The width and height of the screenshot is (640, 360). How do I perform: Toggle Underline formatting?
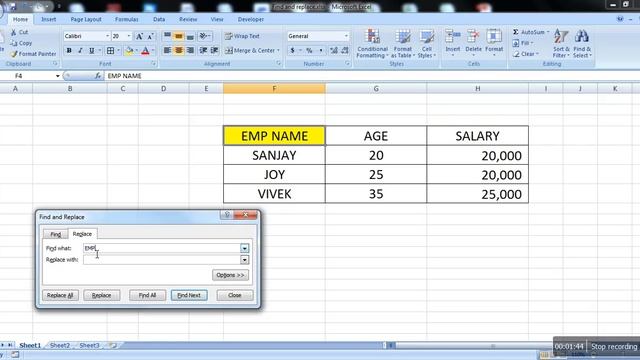click(91, 51)
